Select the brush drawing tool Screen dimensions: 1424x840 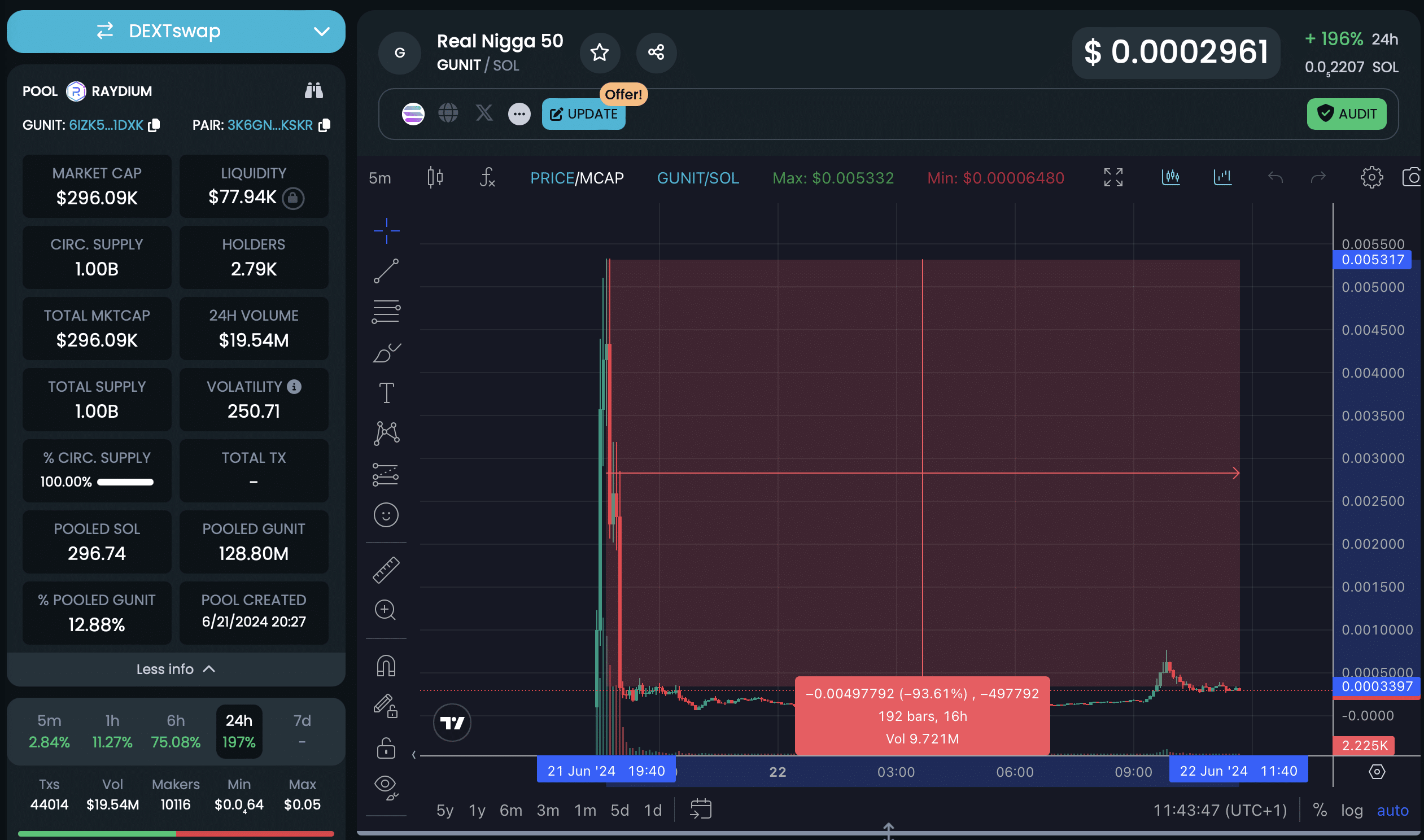click(x=387, y=353)
